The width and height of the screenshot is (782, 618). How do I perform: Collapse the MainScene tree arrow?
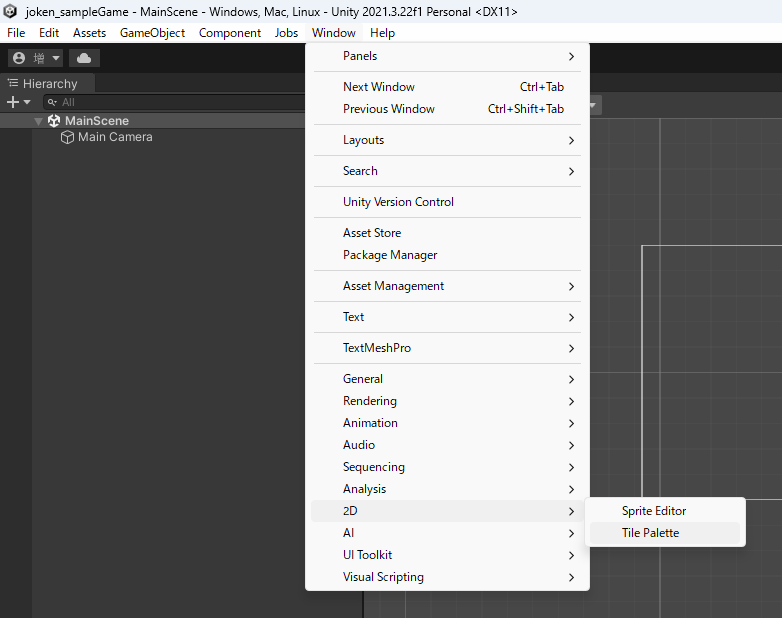[x=38, y=121]
